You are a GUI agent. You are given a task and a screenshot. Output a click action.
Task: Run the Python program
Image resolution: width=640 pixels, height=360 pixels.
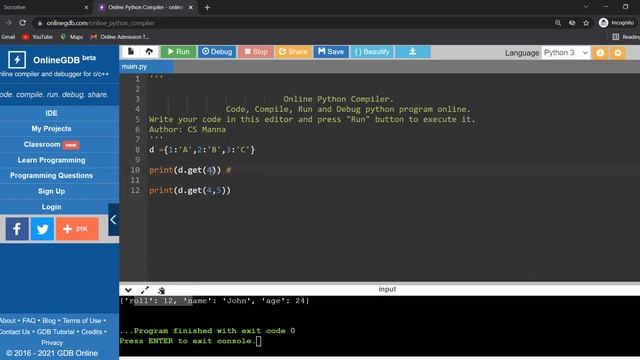click(178, 52)
